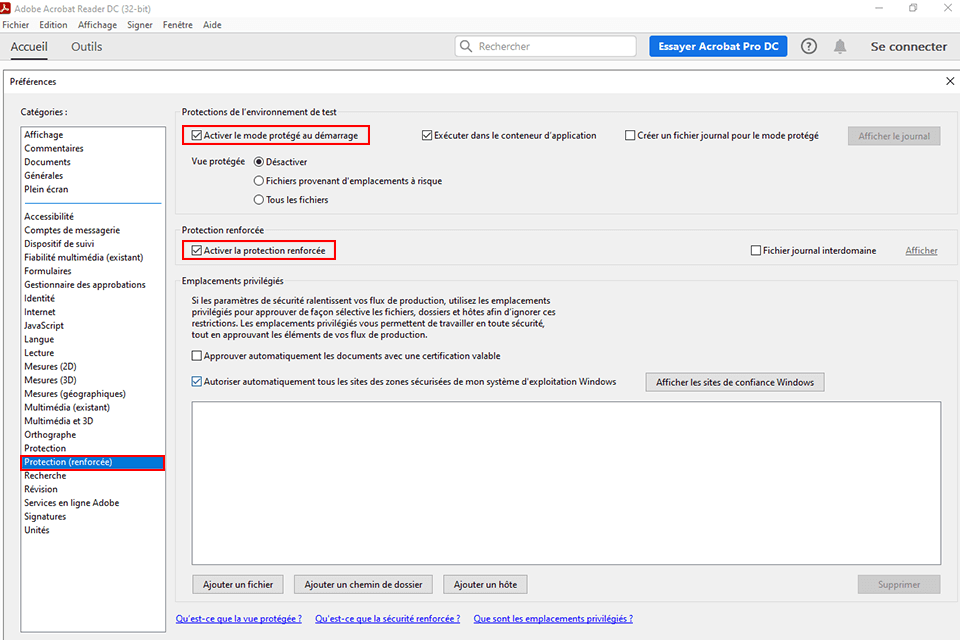Image resolution: width=960 pixels, height=640 pixels.
Task: Click the Supprimer button
Action: tap(899, 584)
